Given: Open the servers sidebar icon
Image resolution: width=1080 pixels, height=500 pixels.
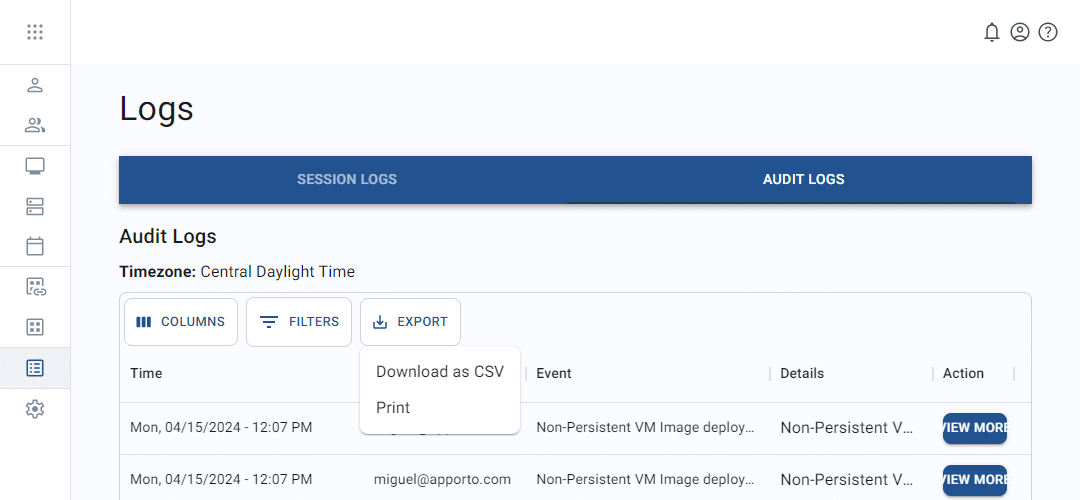Looking at the screenshot, I should click(35, 206).
